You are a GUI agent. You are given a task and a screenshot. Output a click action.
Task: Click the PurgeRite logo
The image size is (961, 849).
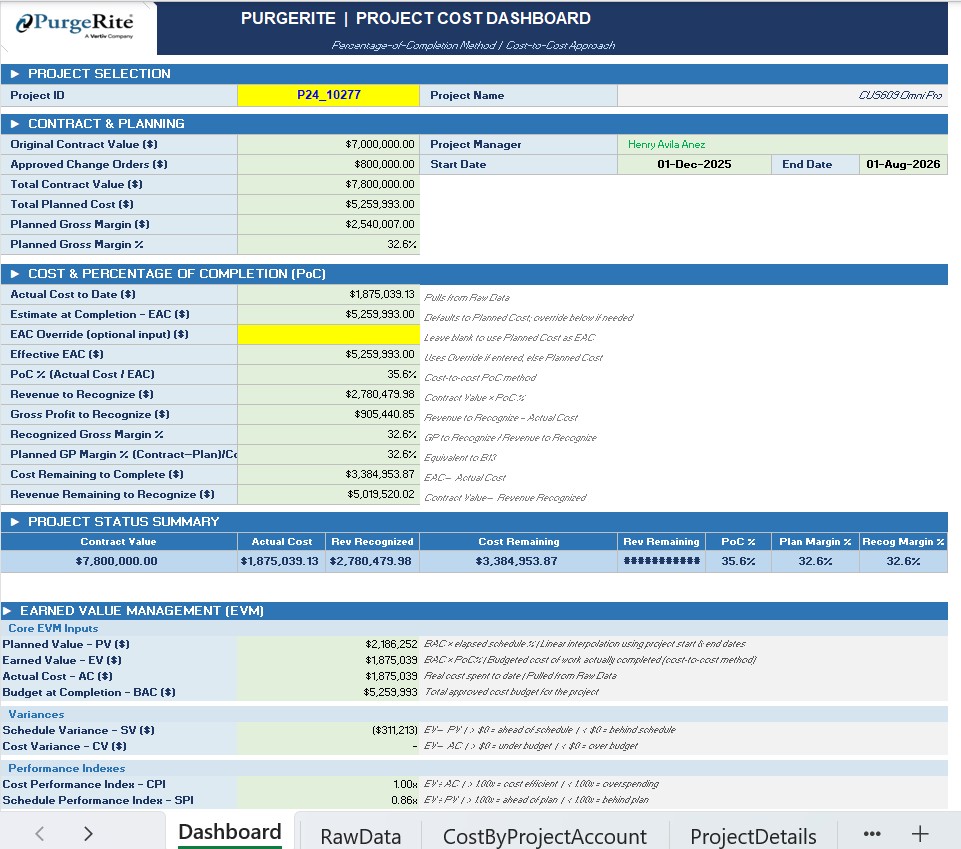click(x=75, y=26)
